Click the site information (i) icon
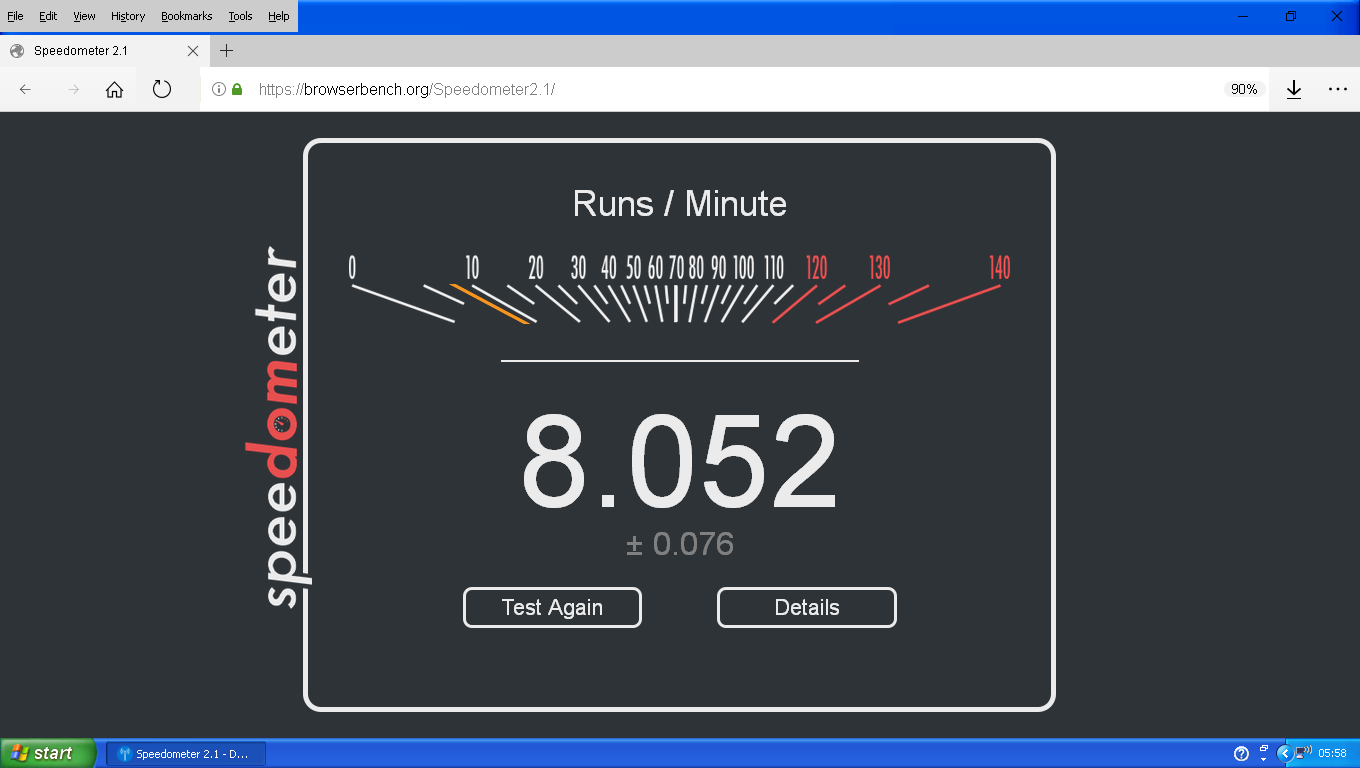This screenshot has width=1360, height=768. (x=219, y=89)
